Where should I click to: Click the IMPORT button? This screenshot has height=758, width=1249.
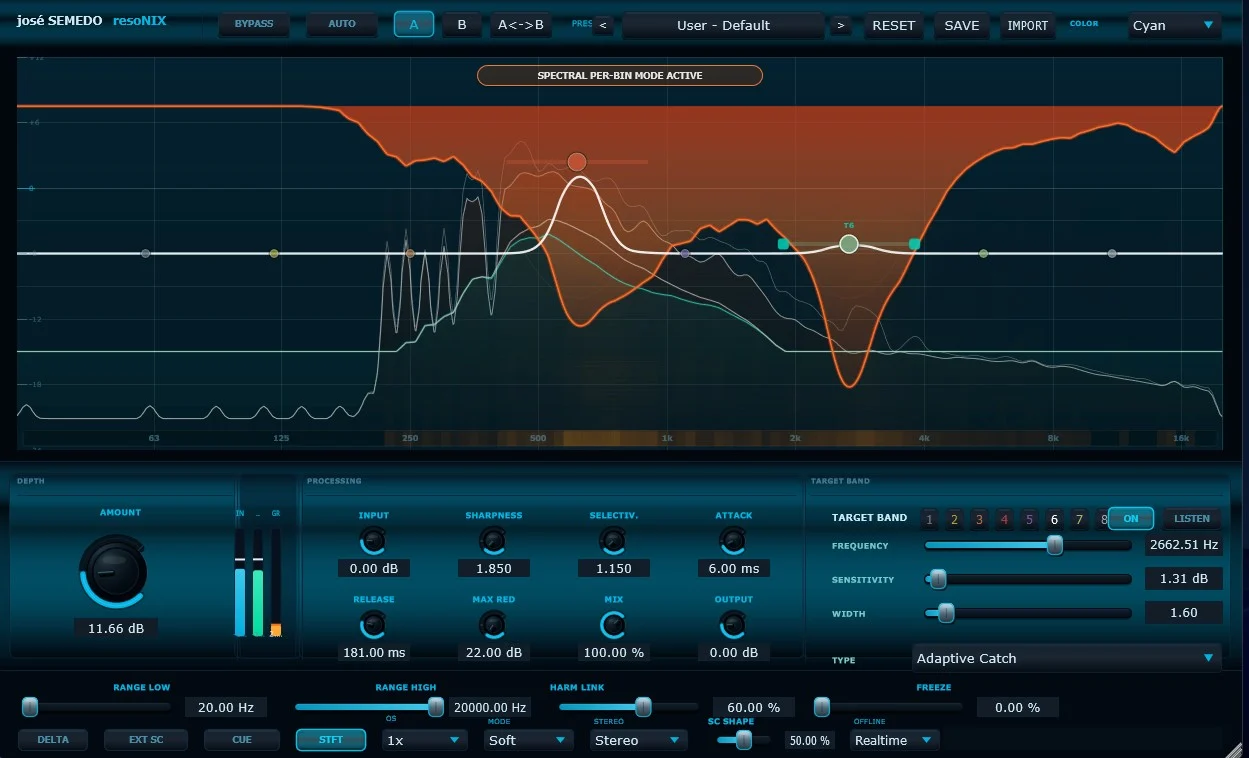pos(1028,26)
